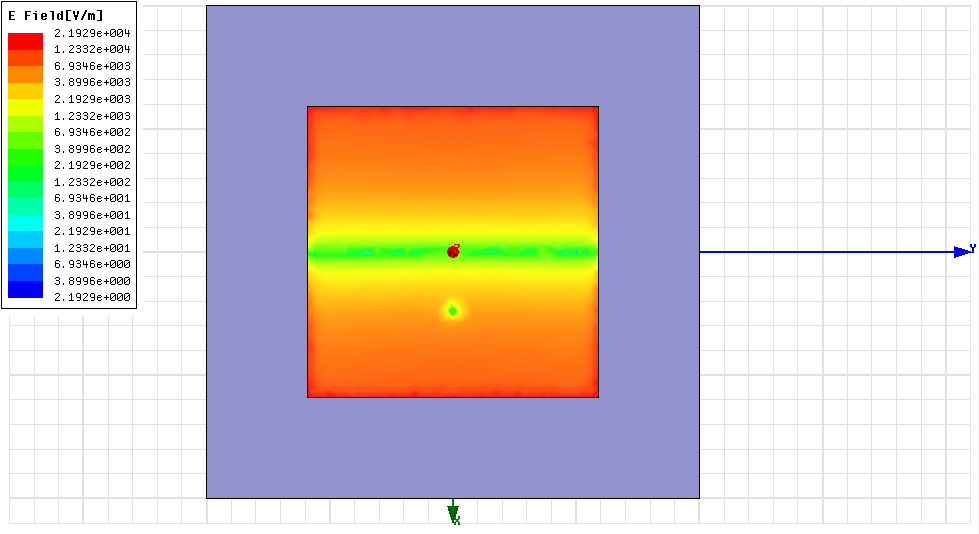
Task: Click the blue Y axis arrowhead
Action: pos(962,252)
